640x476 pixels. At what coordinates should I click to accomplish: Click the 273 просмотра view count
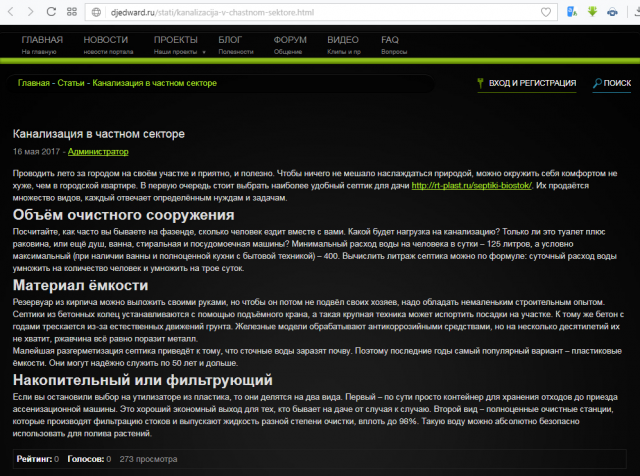pyautogui.click(x=148, y=459)
